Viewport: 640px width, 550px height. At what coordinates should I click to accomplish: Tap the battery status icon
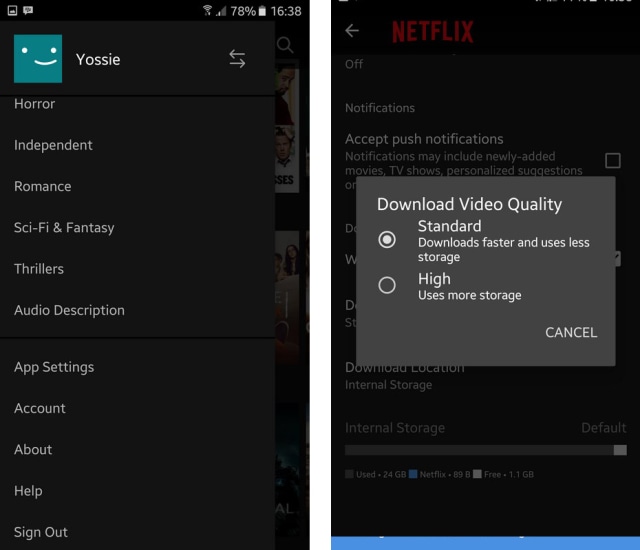coord(262,11)
